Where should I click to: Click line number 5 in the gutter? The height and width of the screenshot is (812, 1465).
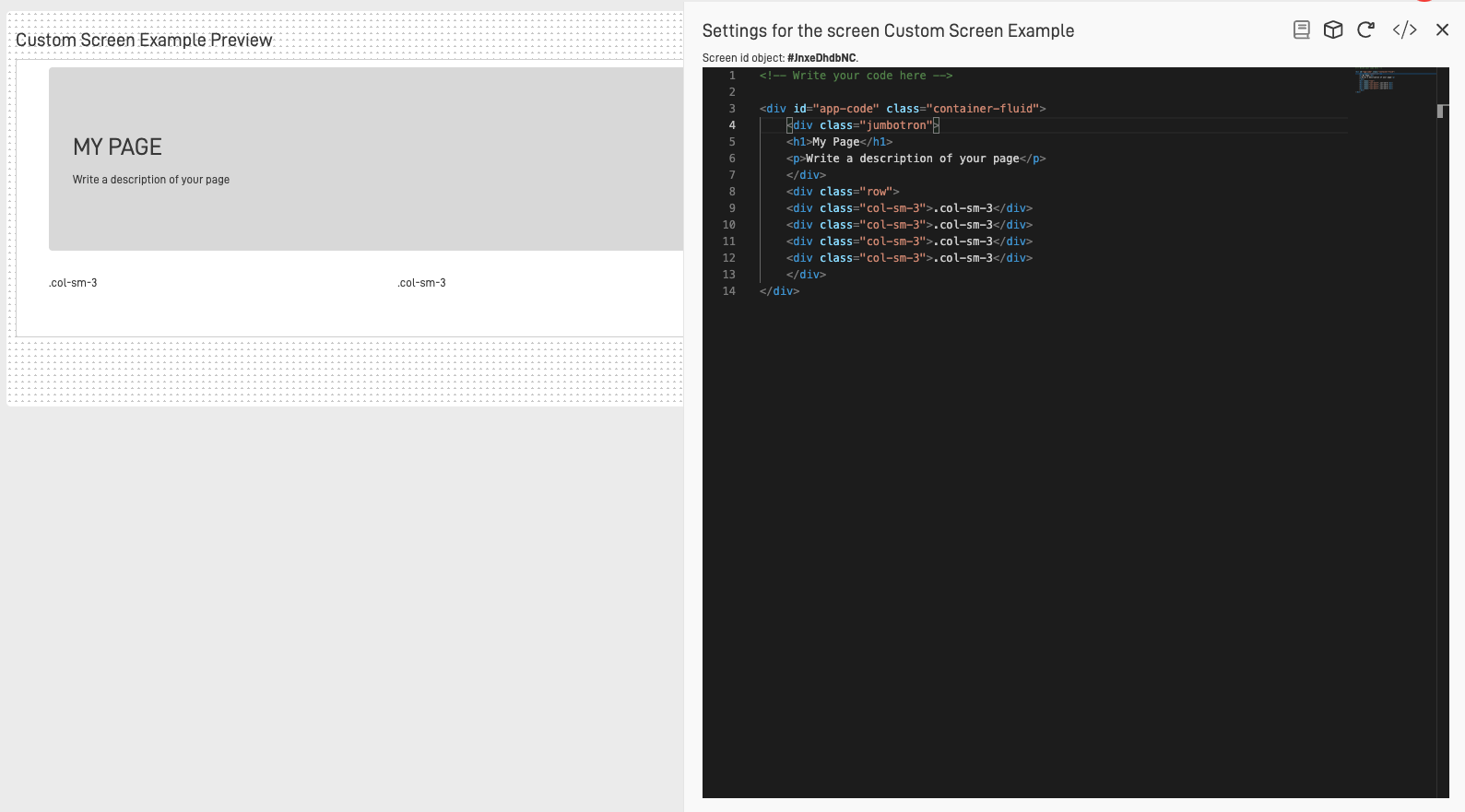point(732,142)
